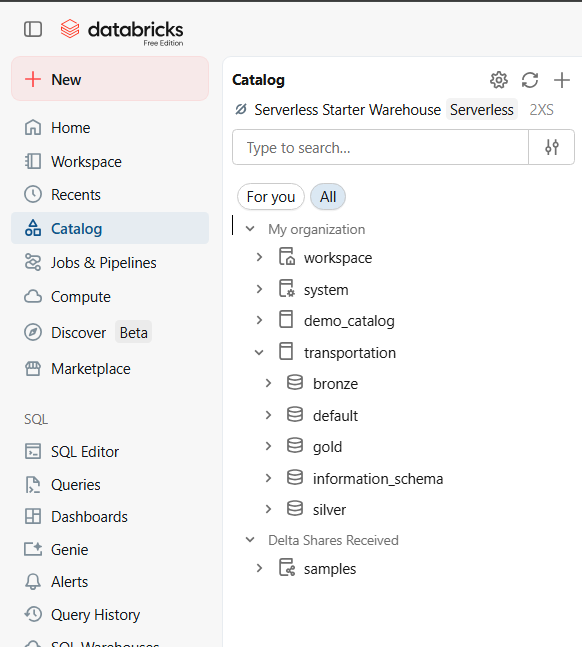The image size is (582, 647).
Task: Expand the demo_catalog node
Action: [x=259, y=320]
